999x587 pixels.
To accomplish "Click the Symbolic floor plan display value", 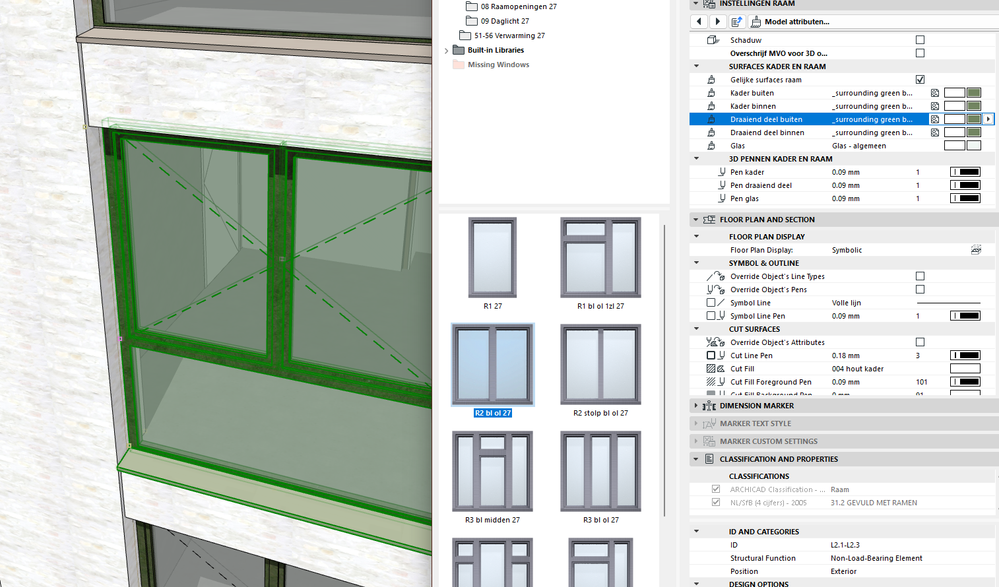I will [847, 250].
